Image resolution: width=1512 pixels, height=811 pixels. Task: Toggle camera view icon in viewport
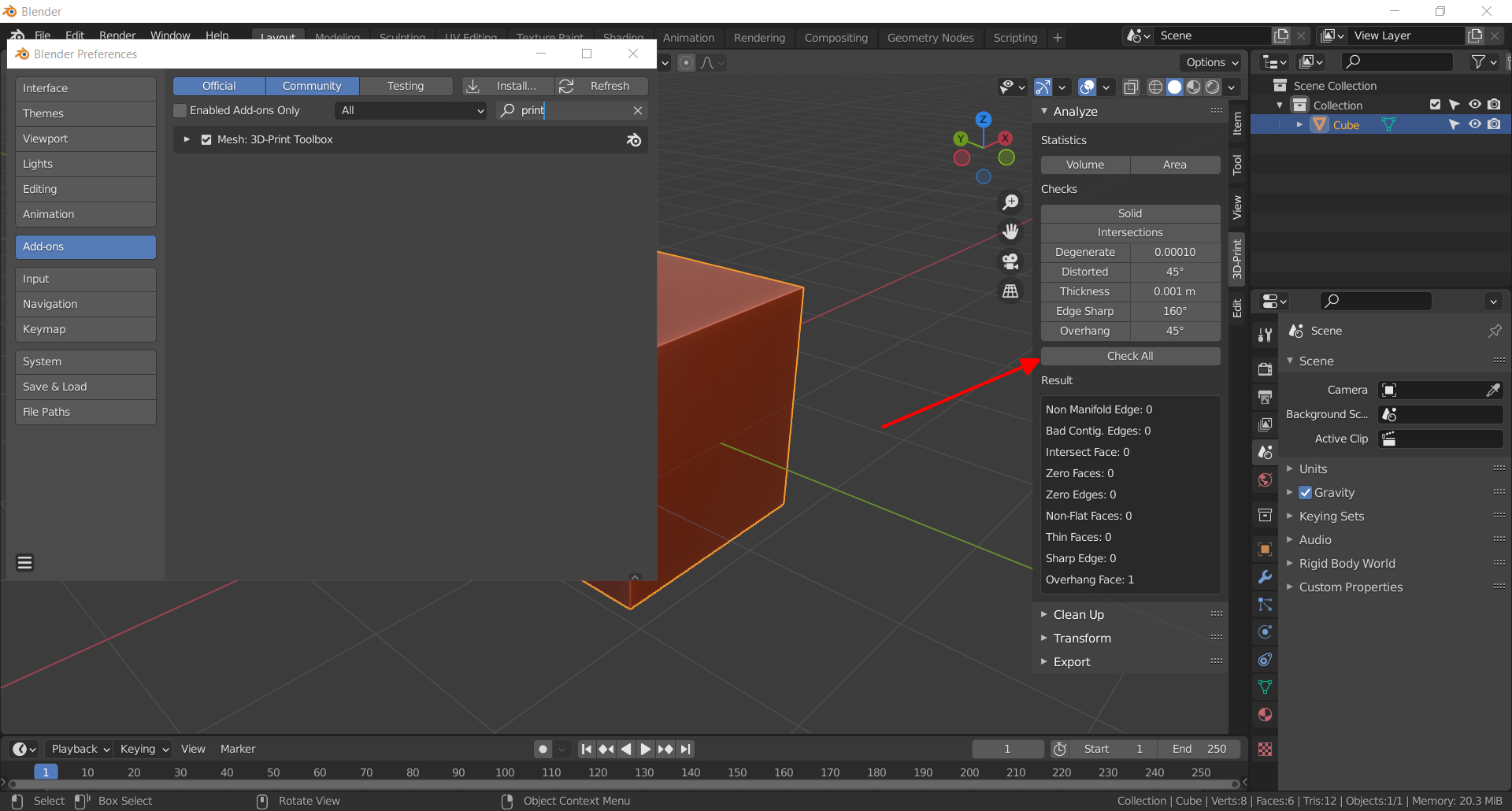coord(1010,261)
